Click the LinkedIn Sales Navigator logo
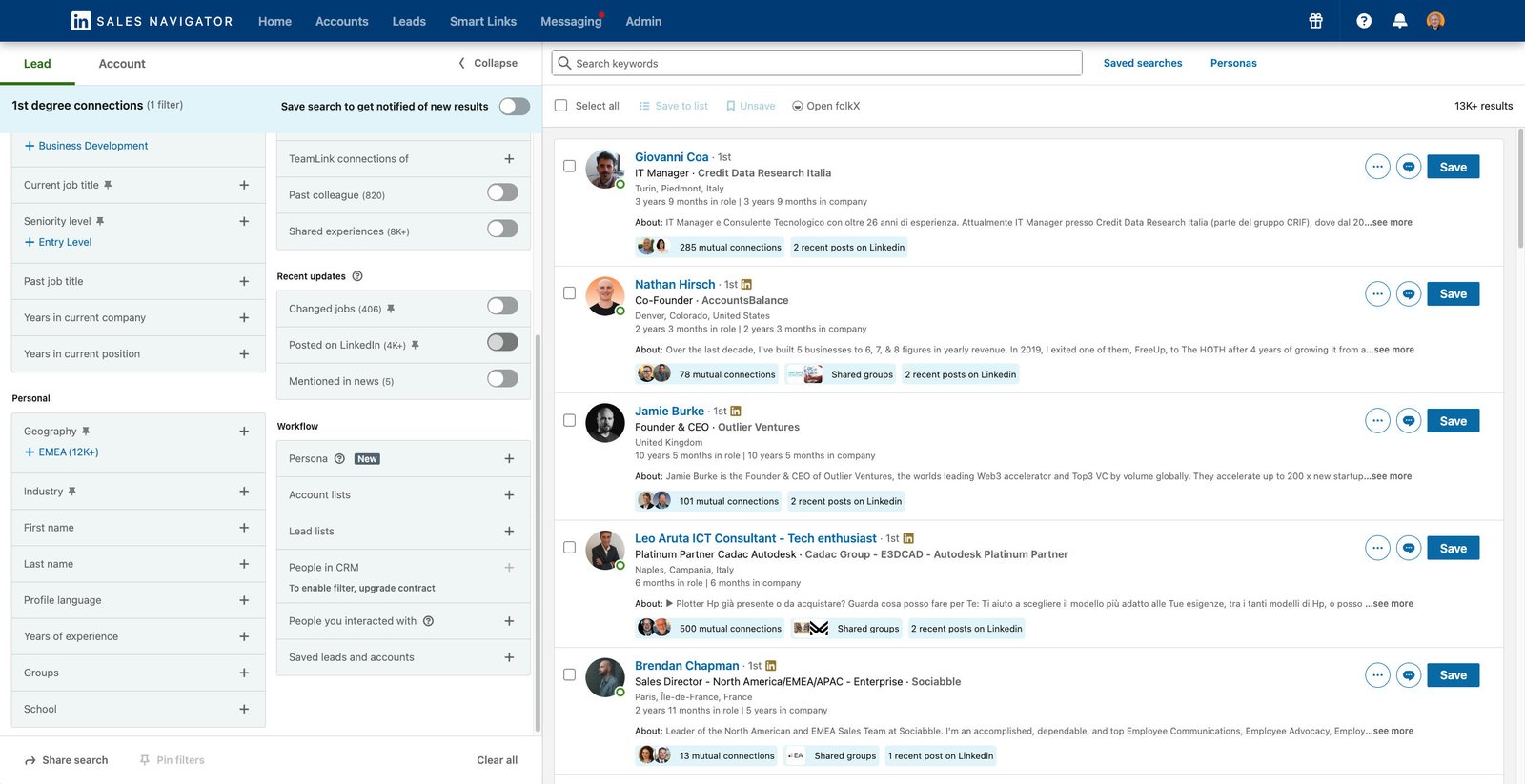Image resolution: width=1525 pixels, height=784 pixels. [x=152, y=21]
